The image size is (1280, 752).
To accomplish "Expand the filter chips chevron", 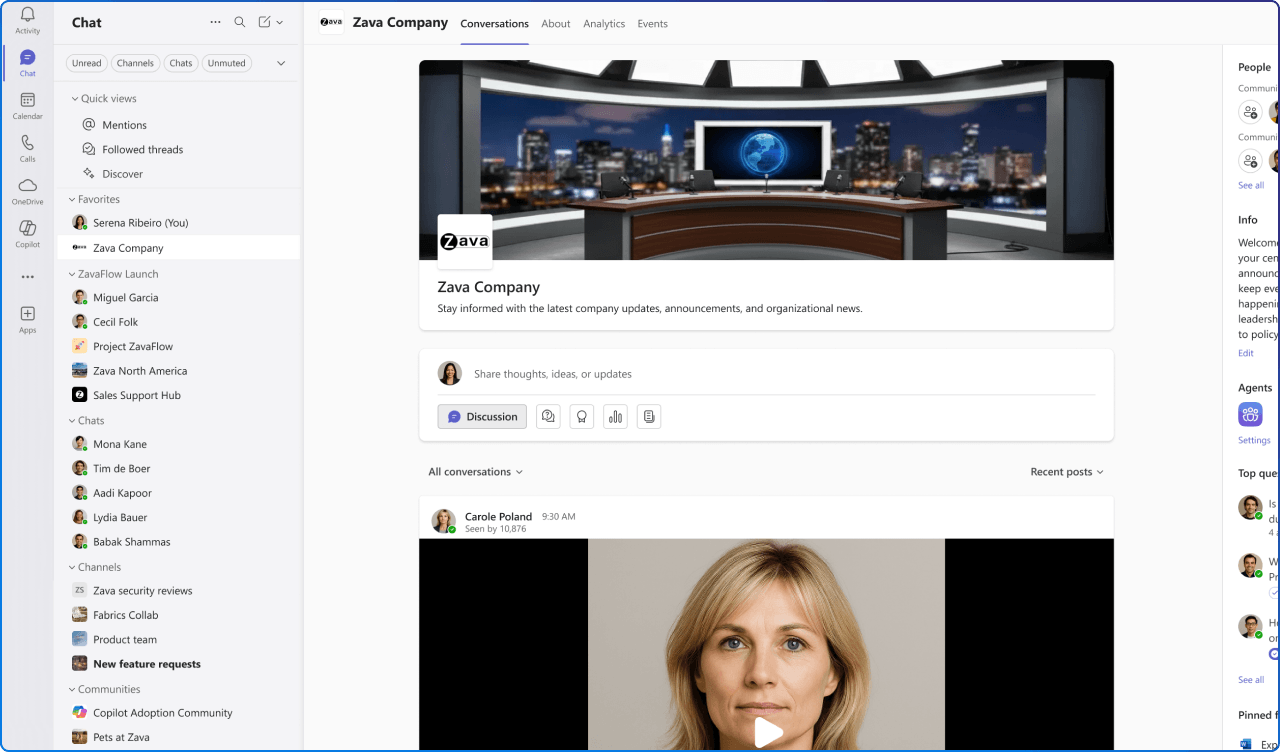I will coord(281,63).
